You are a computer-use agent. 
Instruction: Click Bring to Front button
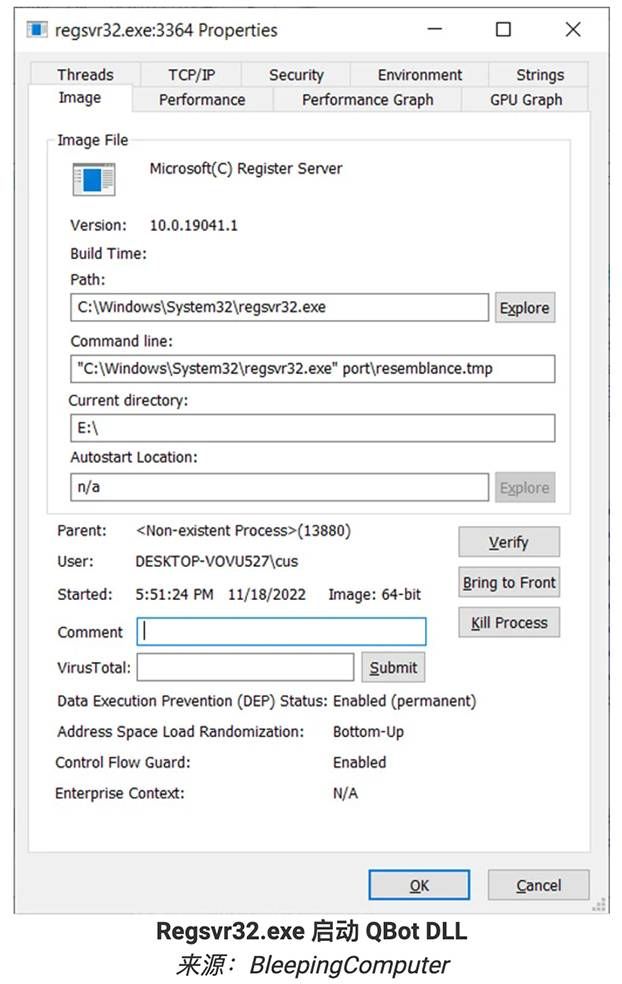point(508,582)
